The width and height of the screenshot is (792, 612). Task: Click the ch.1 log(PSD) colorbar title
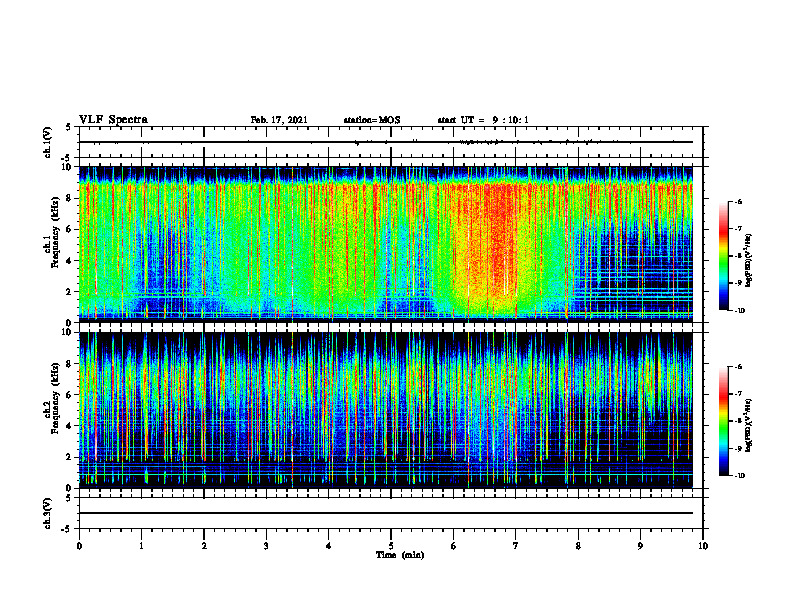click(x=749, y=261)
